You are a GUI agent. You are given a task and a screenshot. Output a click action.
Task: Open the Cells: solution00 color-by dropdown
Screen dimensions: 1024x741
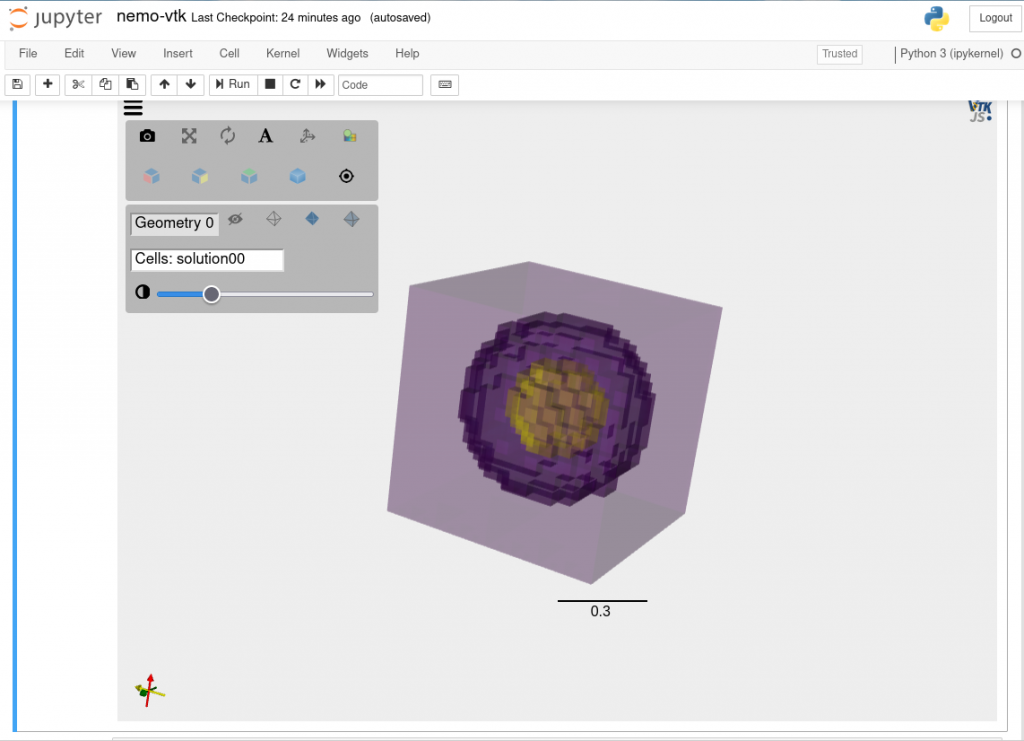(207, 259)
